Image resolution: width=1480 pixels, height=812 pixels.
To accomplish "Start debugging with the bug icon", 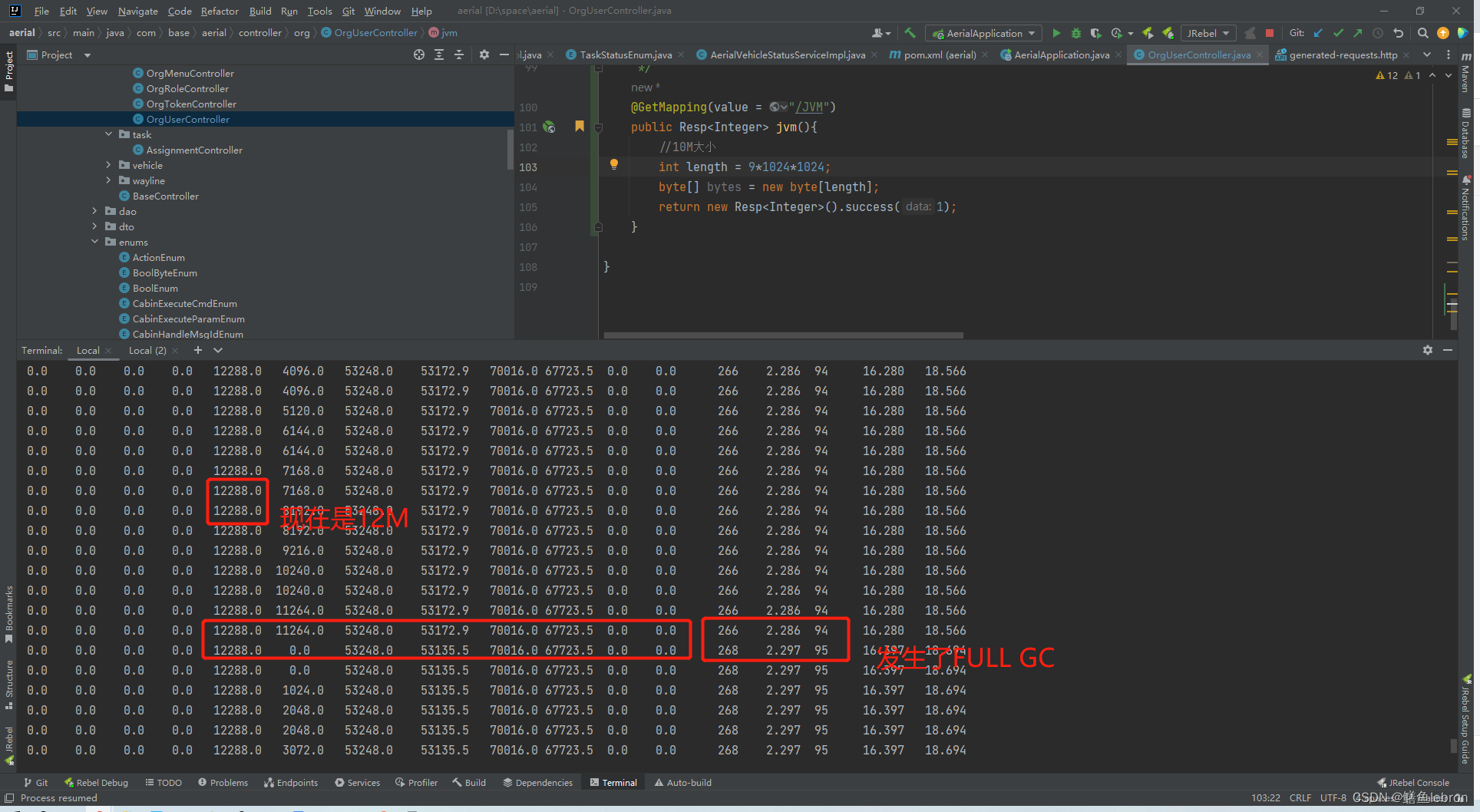I will point(1076,33).
